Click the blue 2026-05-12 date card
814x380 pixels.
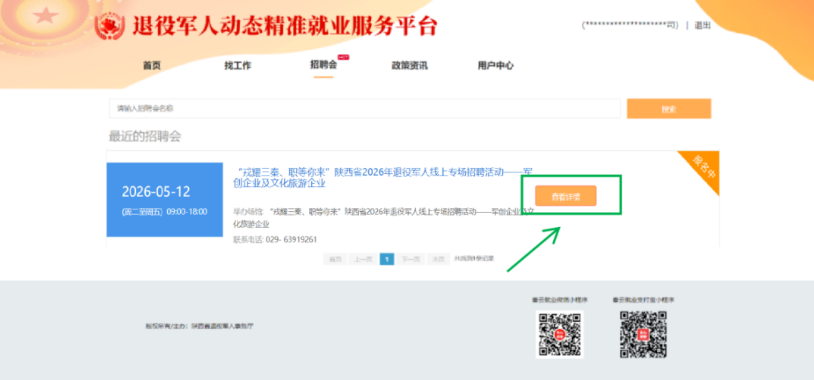165,200
